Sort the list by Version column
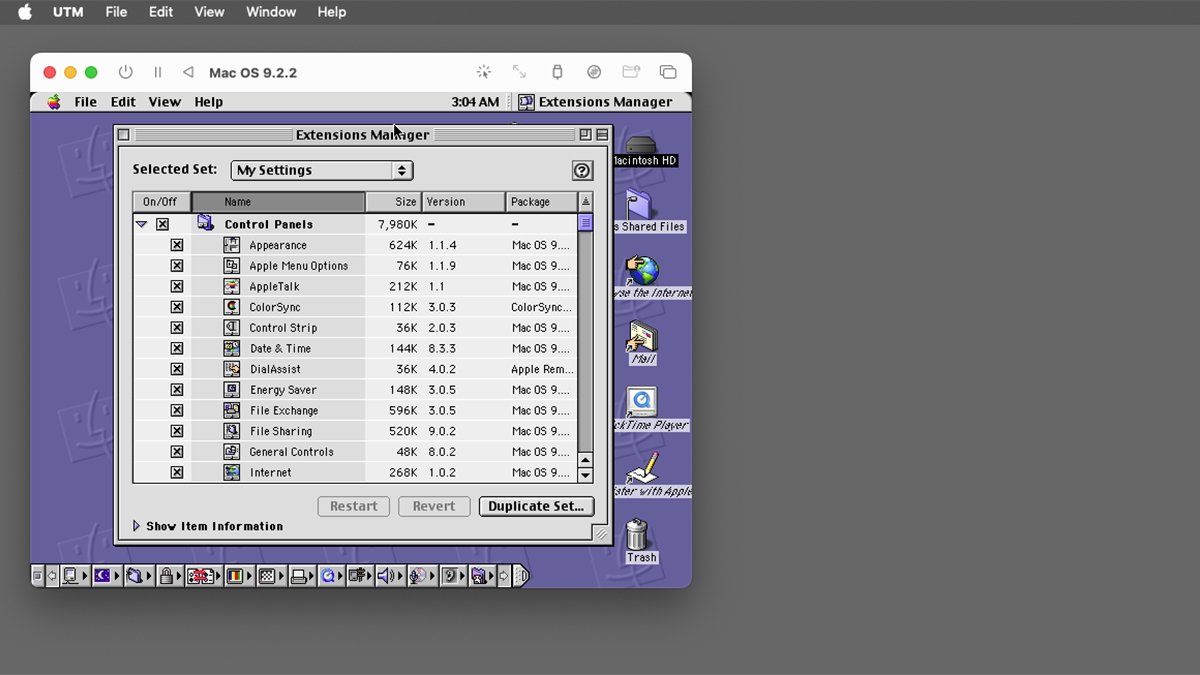Viewport: 1200px width, 675px height. 463,202
